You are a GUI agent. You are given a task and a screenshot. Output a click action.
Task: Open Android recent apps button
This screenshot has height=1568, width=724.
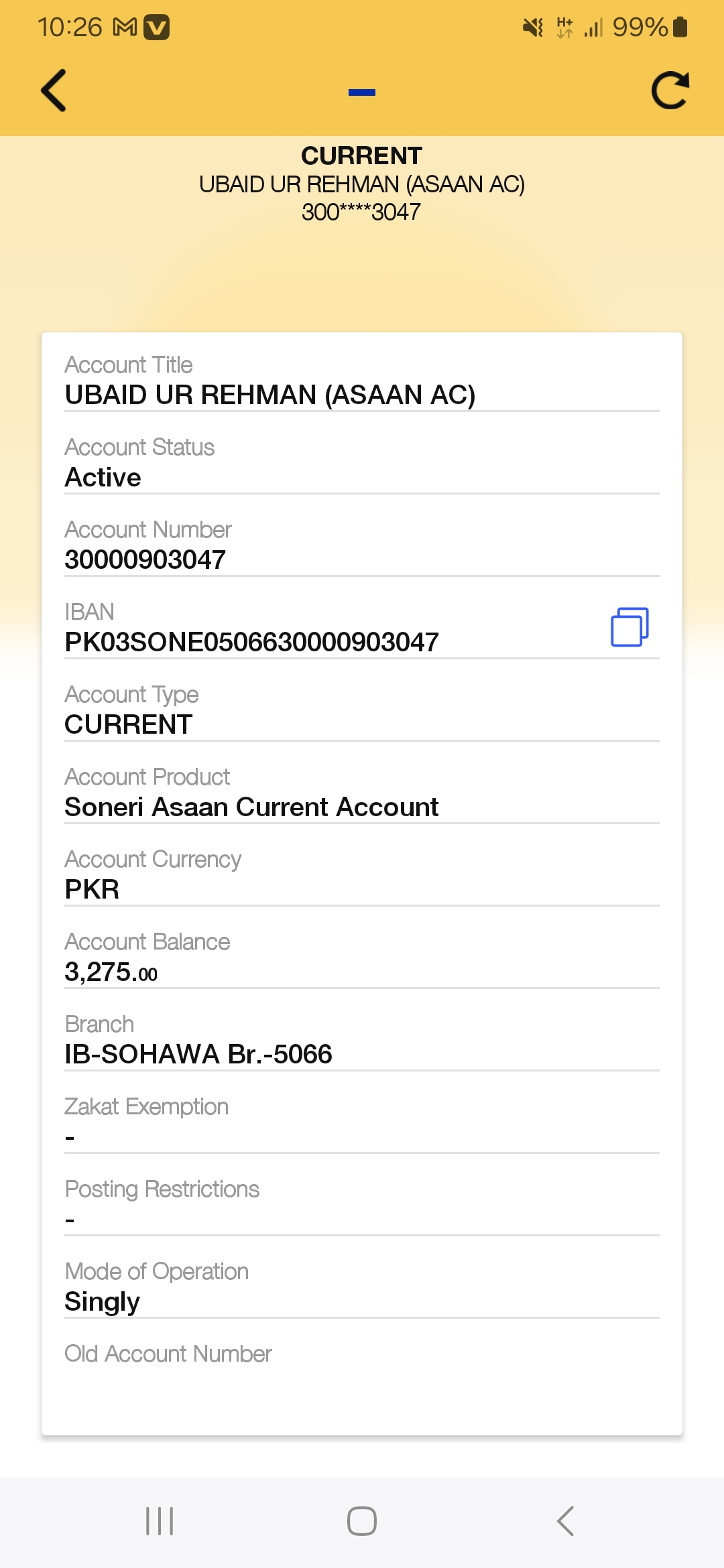(160, 1521)
